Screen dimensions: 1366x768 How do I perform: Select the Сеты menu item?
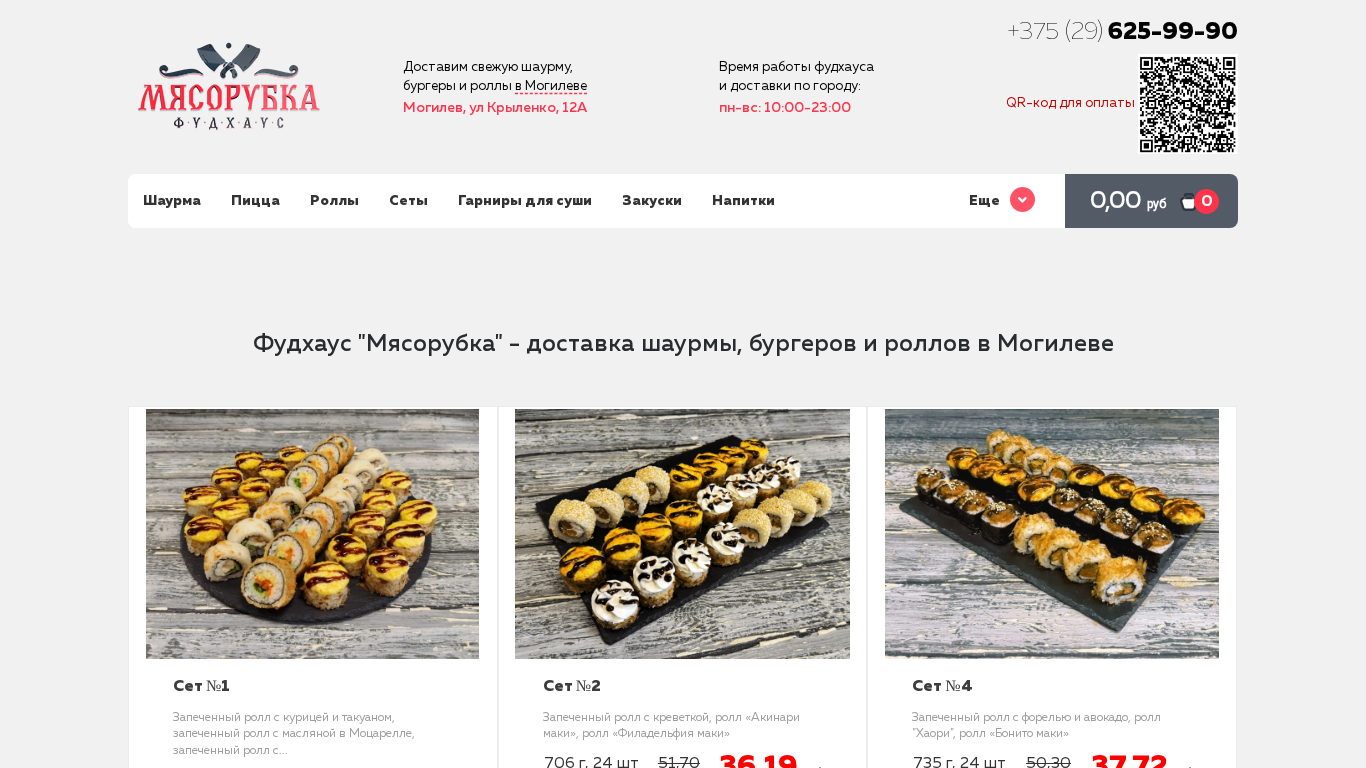pyautogui.click(x=408, y=201)
